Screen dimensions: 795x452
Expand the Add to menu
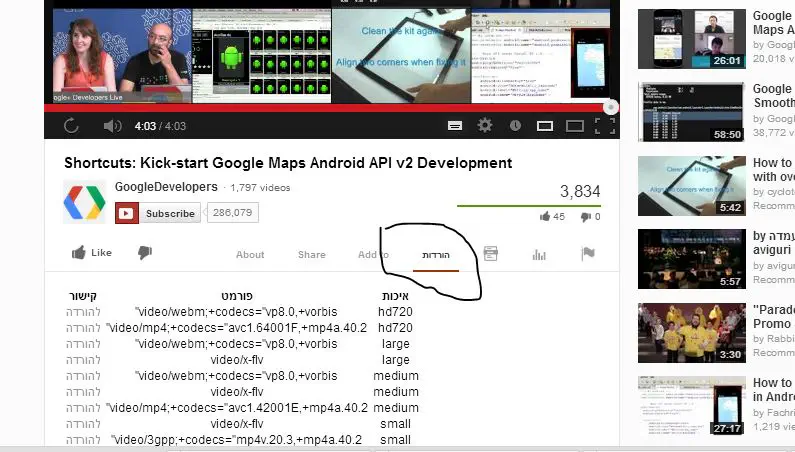[x=372, y=255]
